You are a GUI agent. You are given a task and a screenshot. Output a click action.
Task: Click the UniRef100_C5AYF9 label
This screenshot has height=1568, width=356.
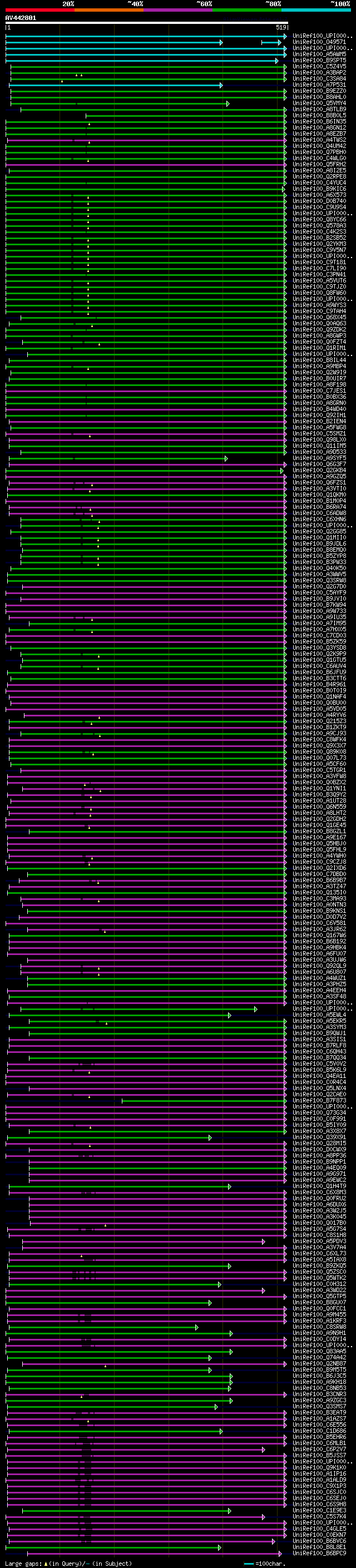319,592
